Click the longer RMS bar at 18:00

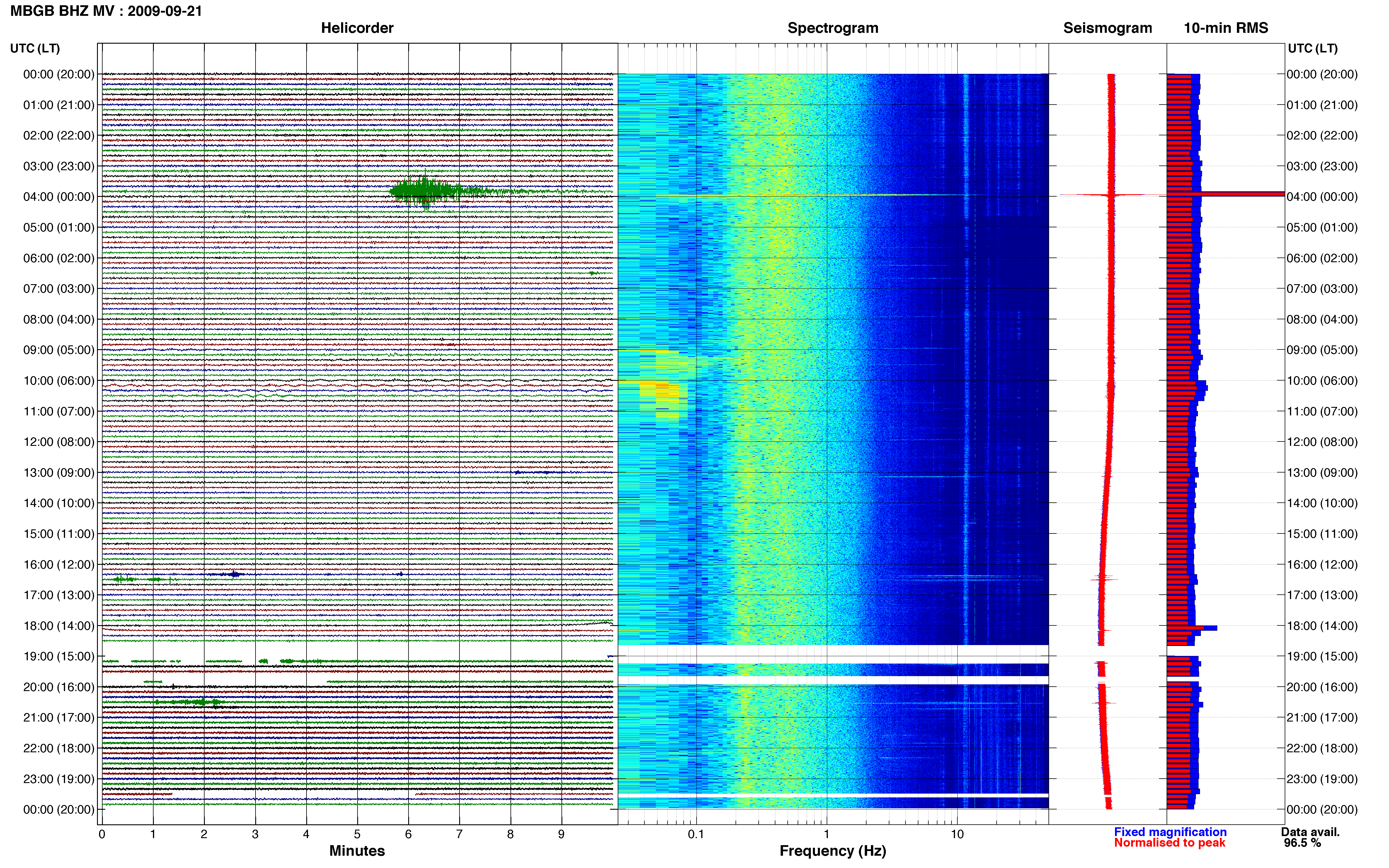point(1192,628)
